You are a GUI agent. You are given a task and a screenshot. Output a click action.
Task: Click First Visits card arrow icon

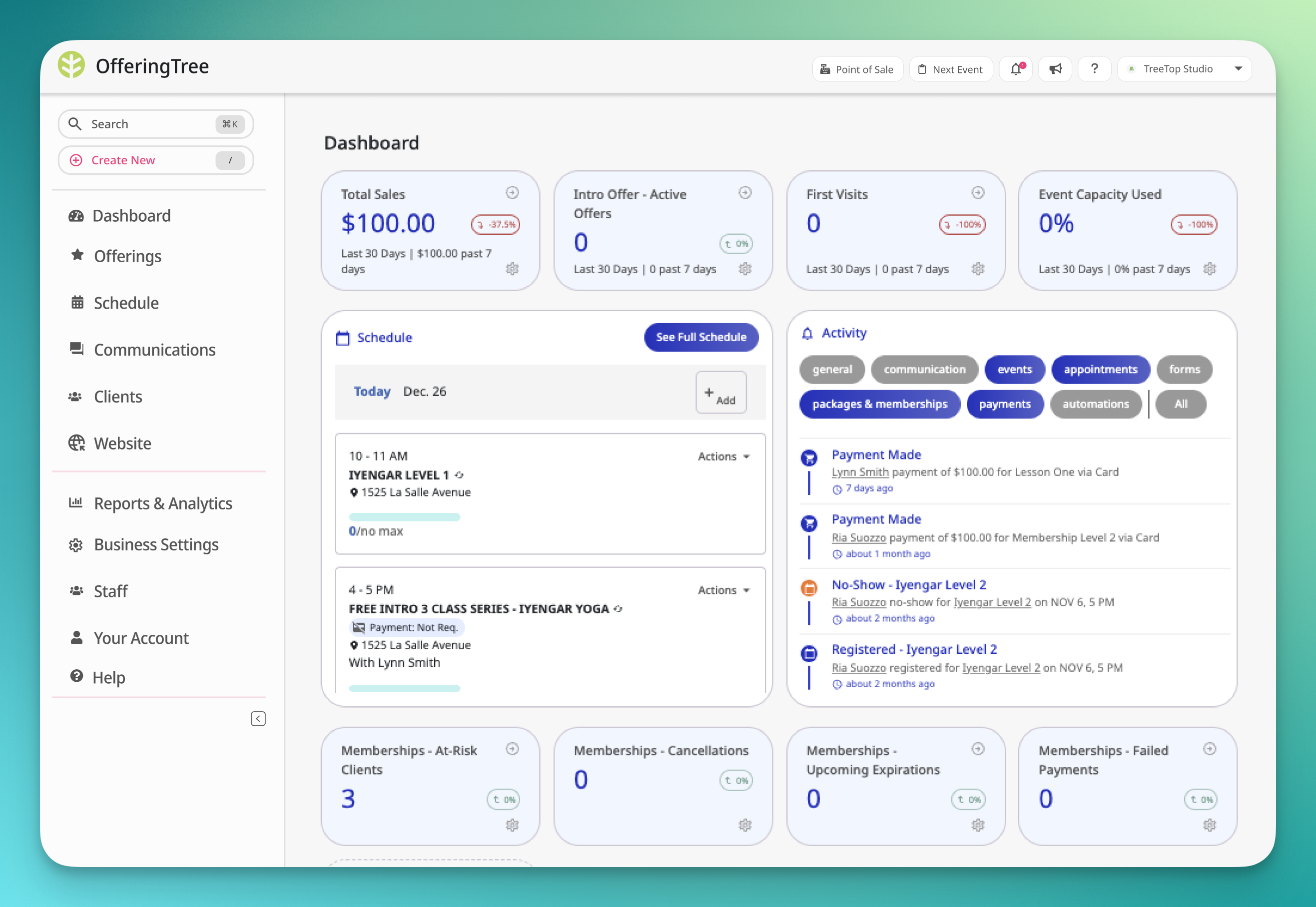tap(977, 193)
